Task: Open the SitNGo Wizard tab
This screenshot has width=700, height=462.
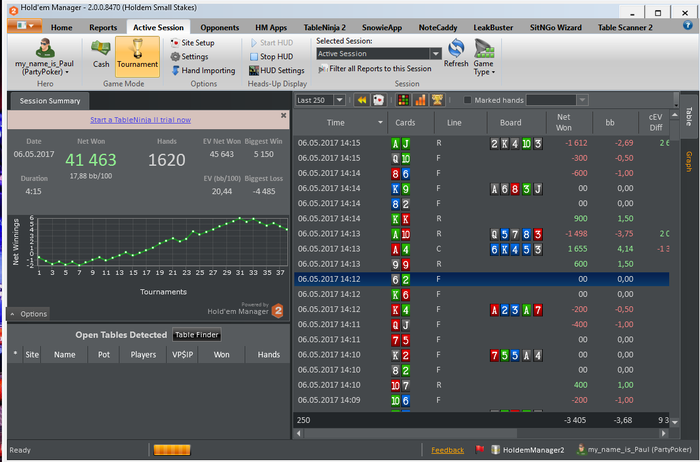Action: (556, 27)
